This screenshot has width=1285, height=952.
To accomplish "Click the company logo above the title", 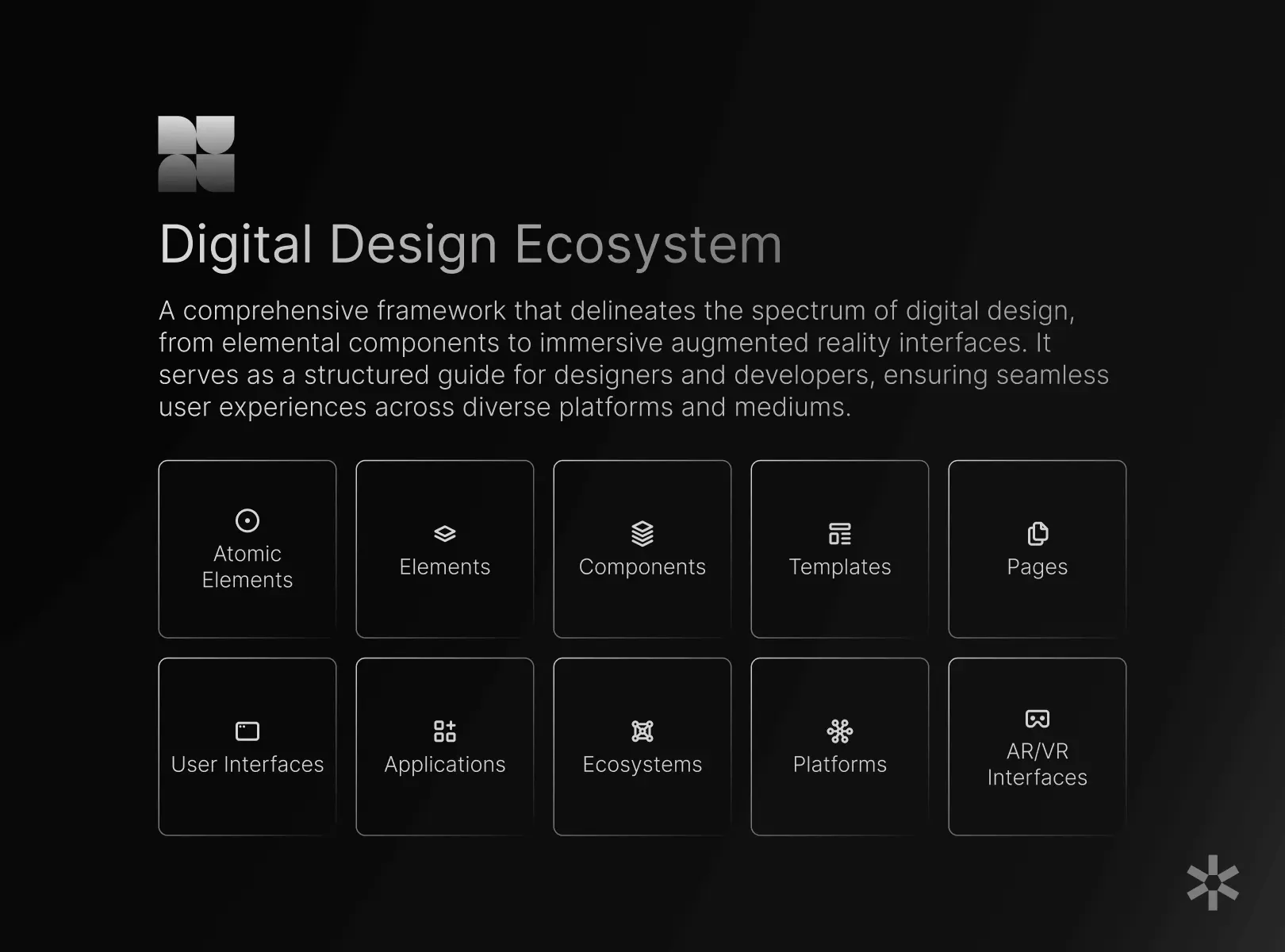I will [195, 153].
